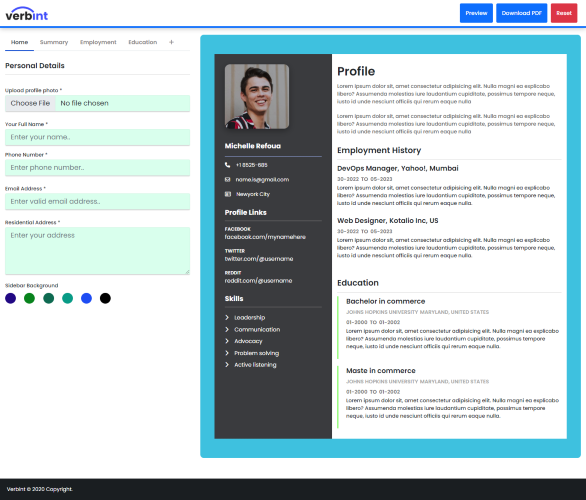
Task: Click Web Designer, Kotalio Inc, US entry
Action: (x=388, y=220)
